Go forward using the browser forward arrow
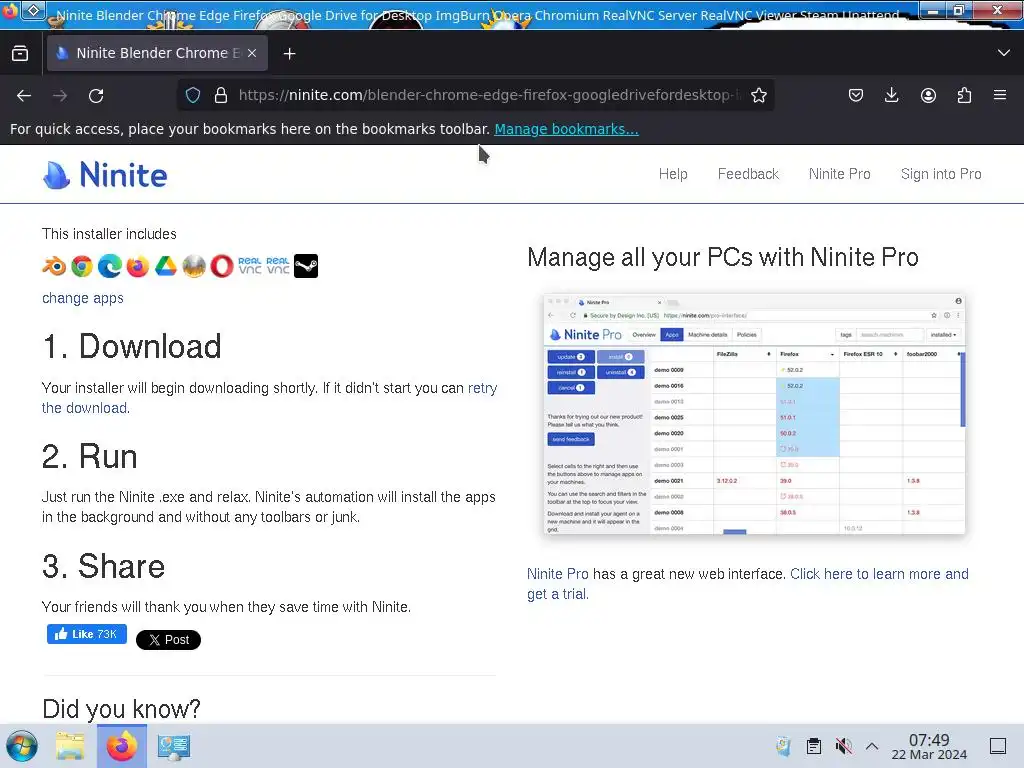This screenshot has height=768, width=1024. 60,96
